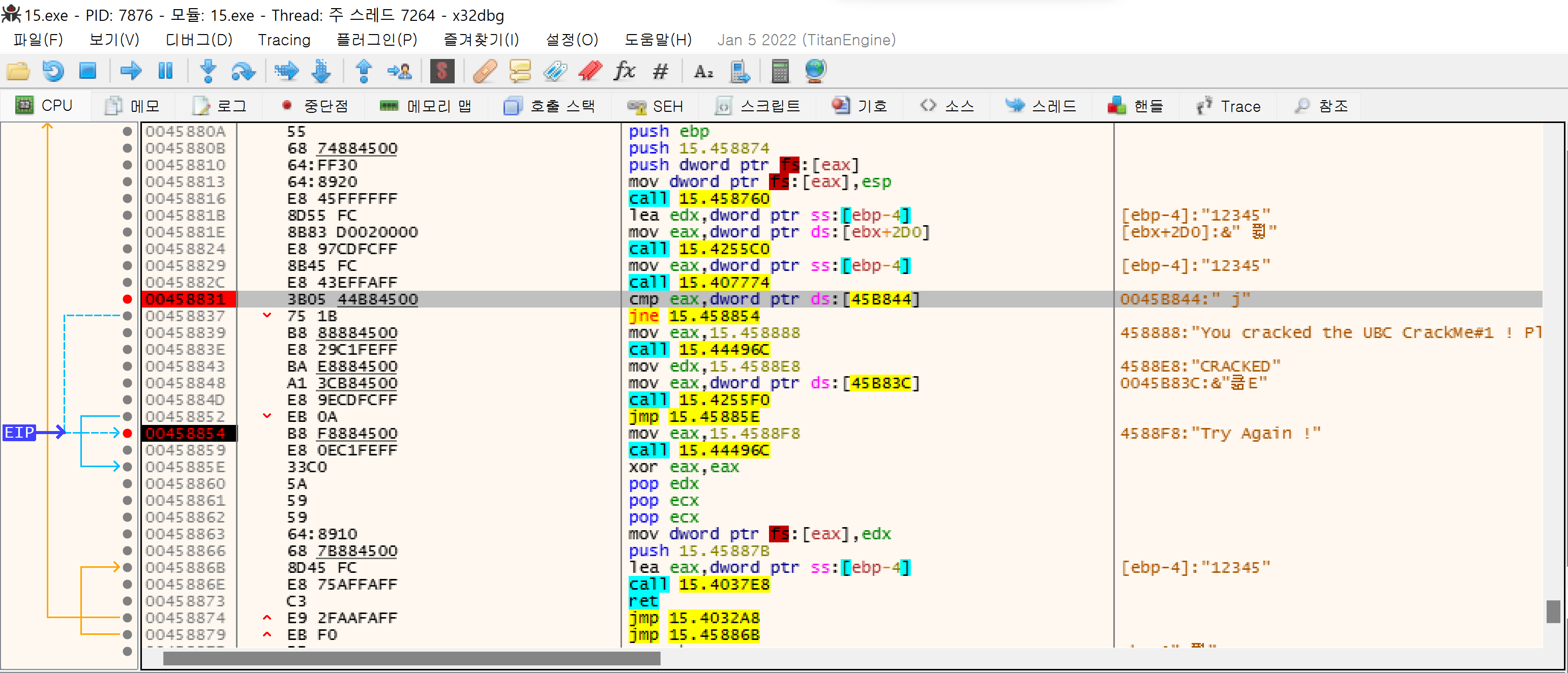Click the Execute Till Return icon

[364, 71]
